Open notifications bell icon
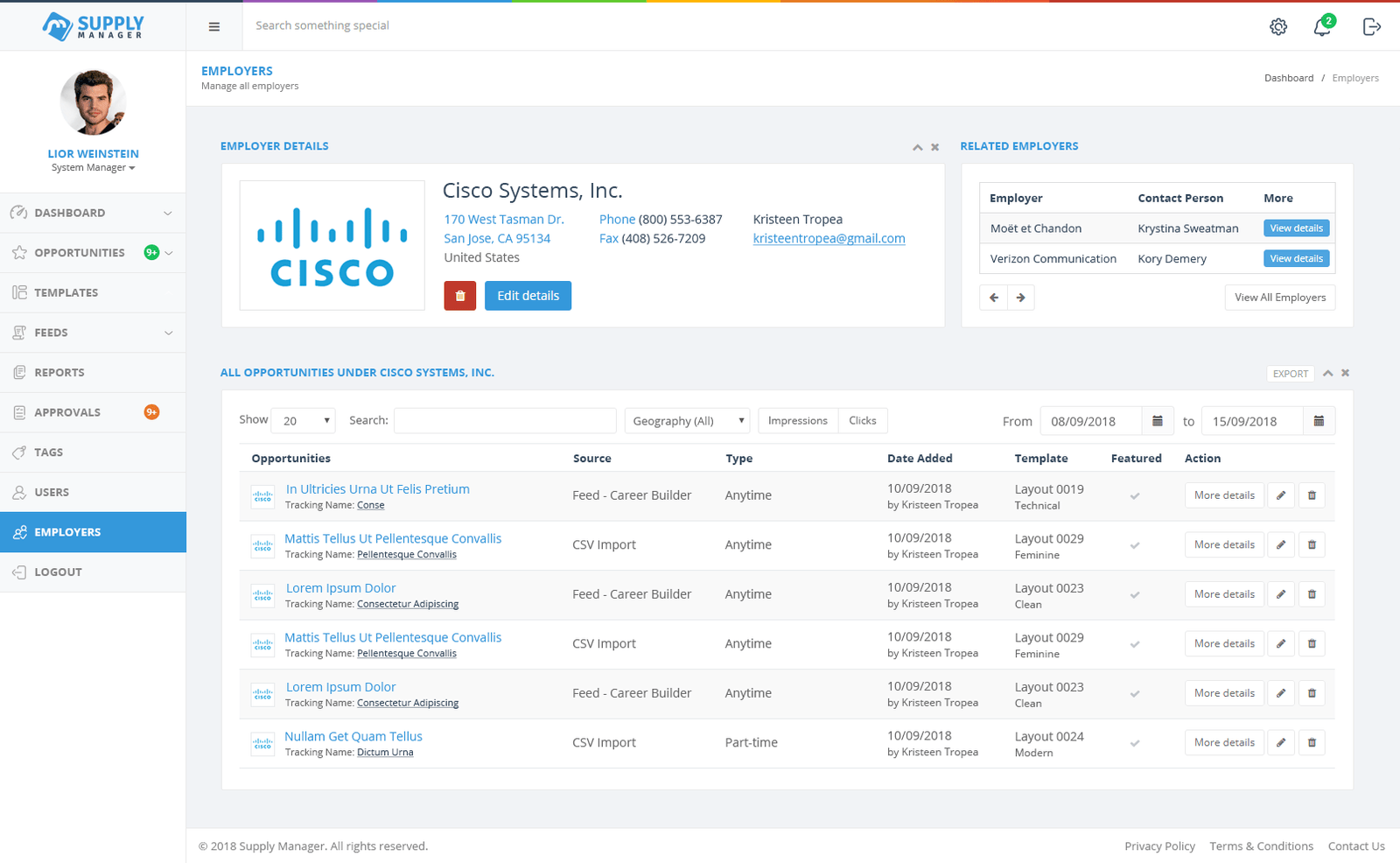1400x863 pixels. pyautogui.click(x=1323, y=26)
